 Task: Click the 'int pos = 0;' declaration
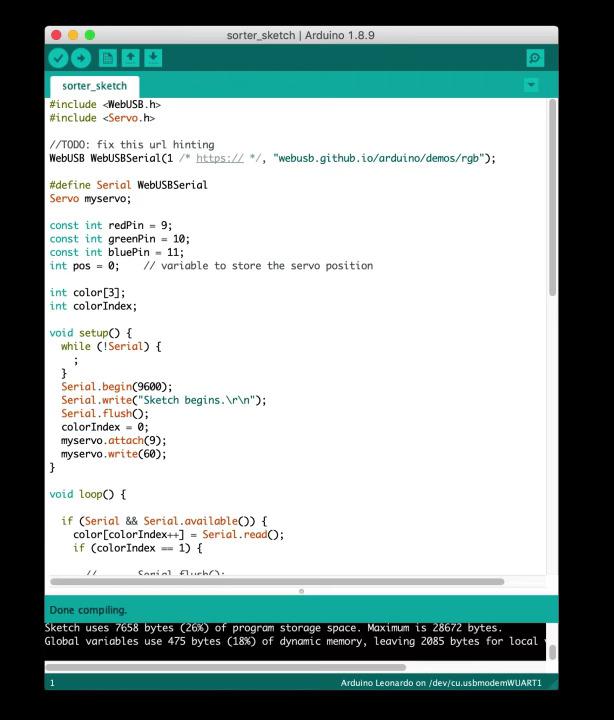(x=84, y=266)
